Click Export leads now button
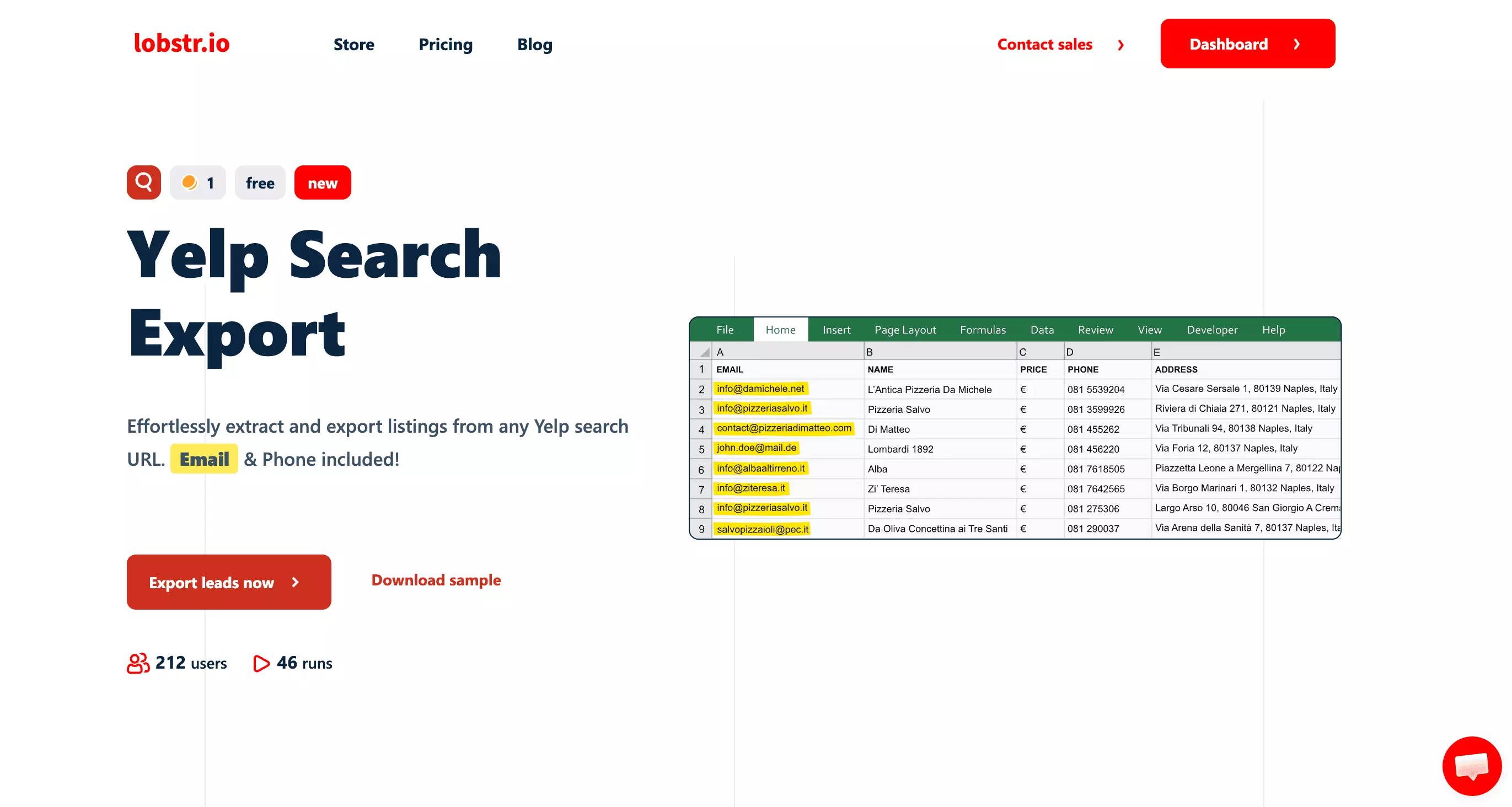The width and height of the screenshot is (1512, 807). click(229, 582)
